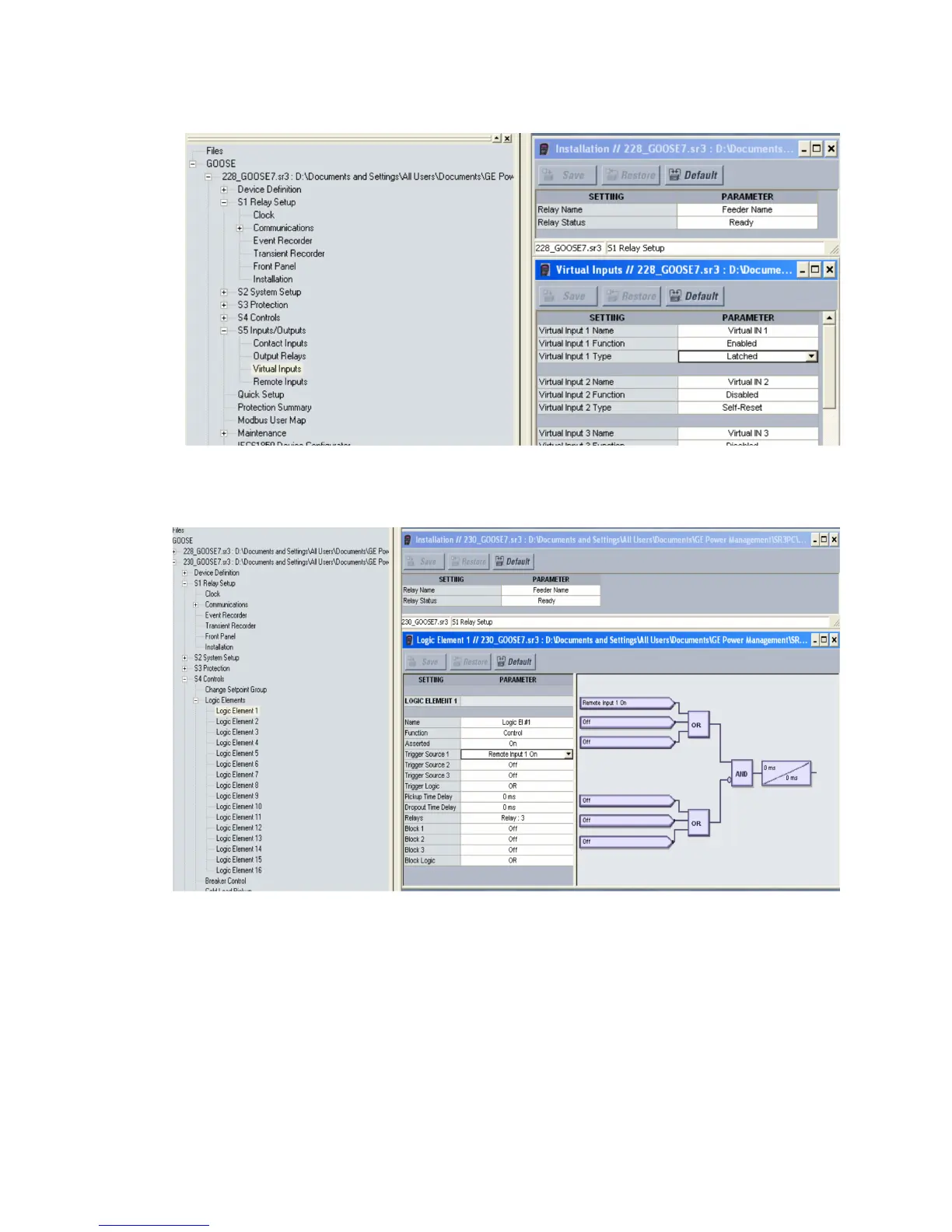The image size is (952, 1232).
Task: Click the Logic El #1 name cell
Action: pyautogui.click(x=516, y=723)
